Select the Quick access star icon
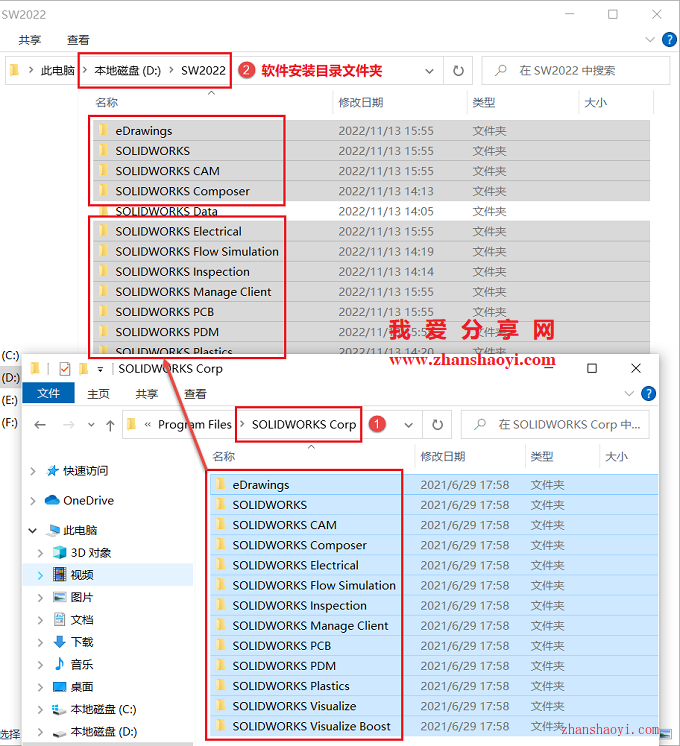Image resolution: width=680 pixels, height=746 pixels. tap(52, 471)
